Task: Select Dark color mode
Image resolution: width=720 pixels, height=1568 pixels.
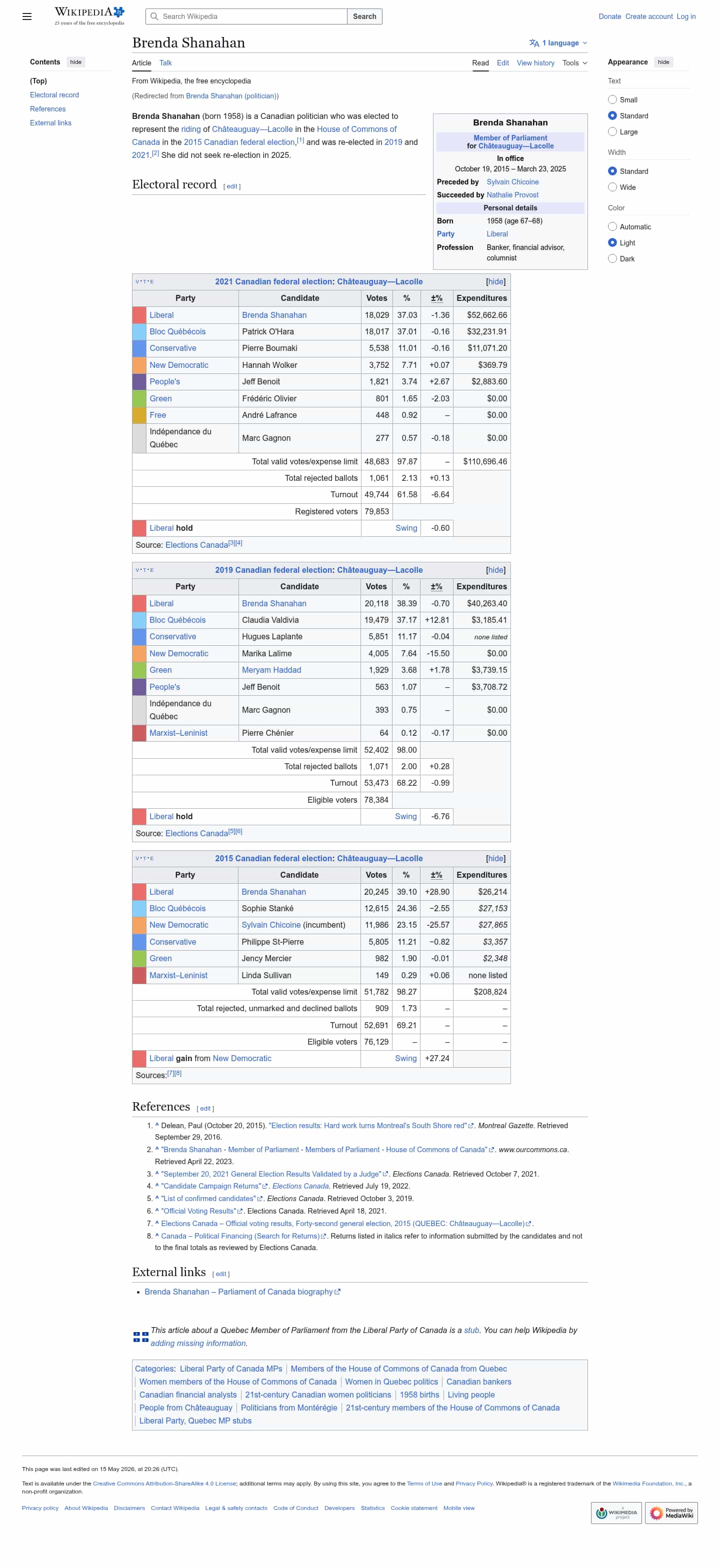Action: pos(612,259)
